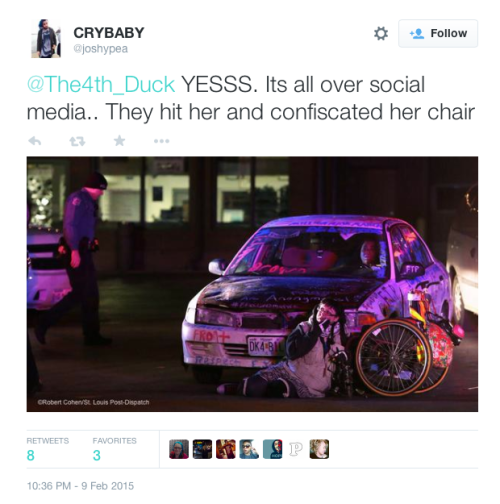Open first retweeter avatar with teal hair
Image resolution: width=500 pixels, height=504 pixels.
pos(179,449)
